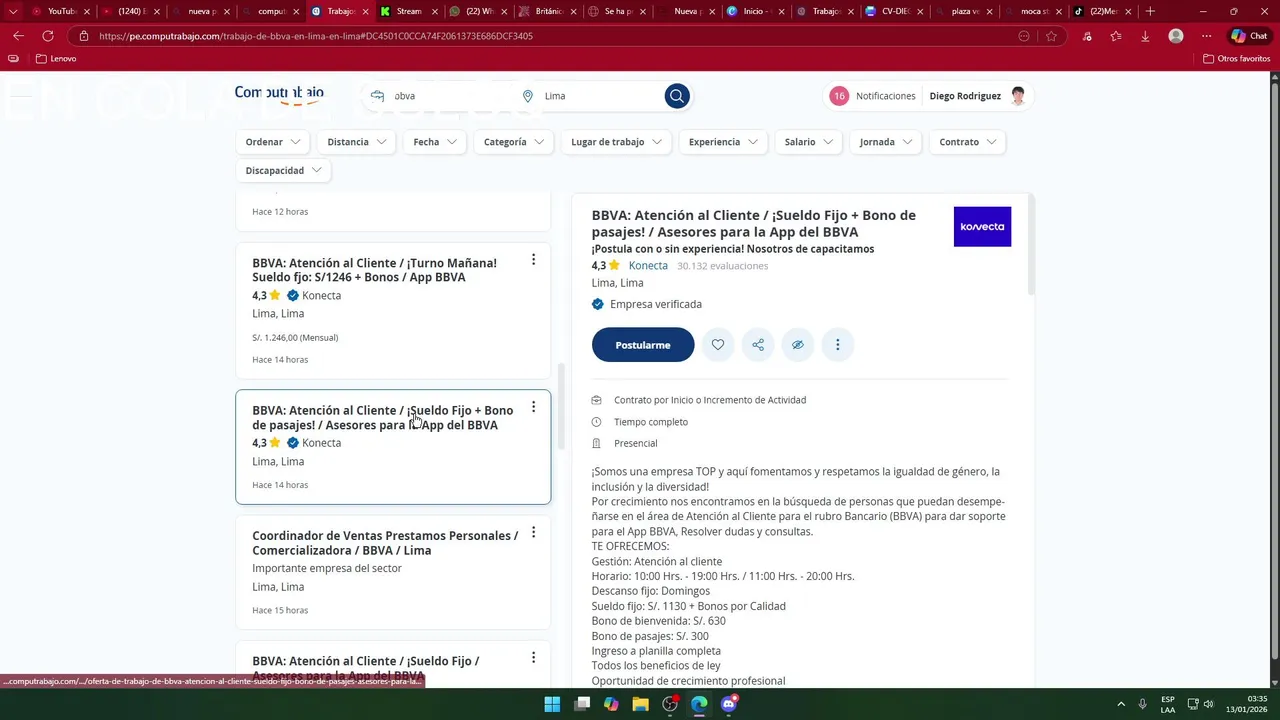The width and height of the screenshot is (1280, 720).
Task: Click the job search field briefcase icon
Action: coord(377,96)
